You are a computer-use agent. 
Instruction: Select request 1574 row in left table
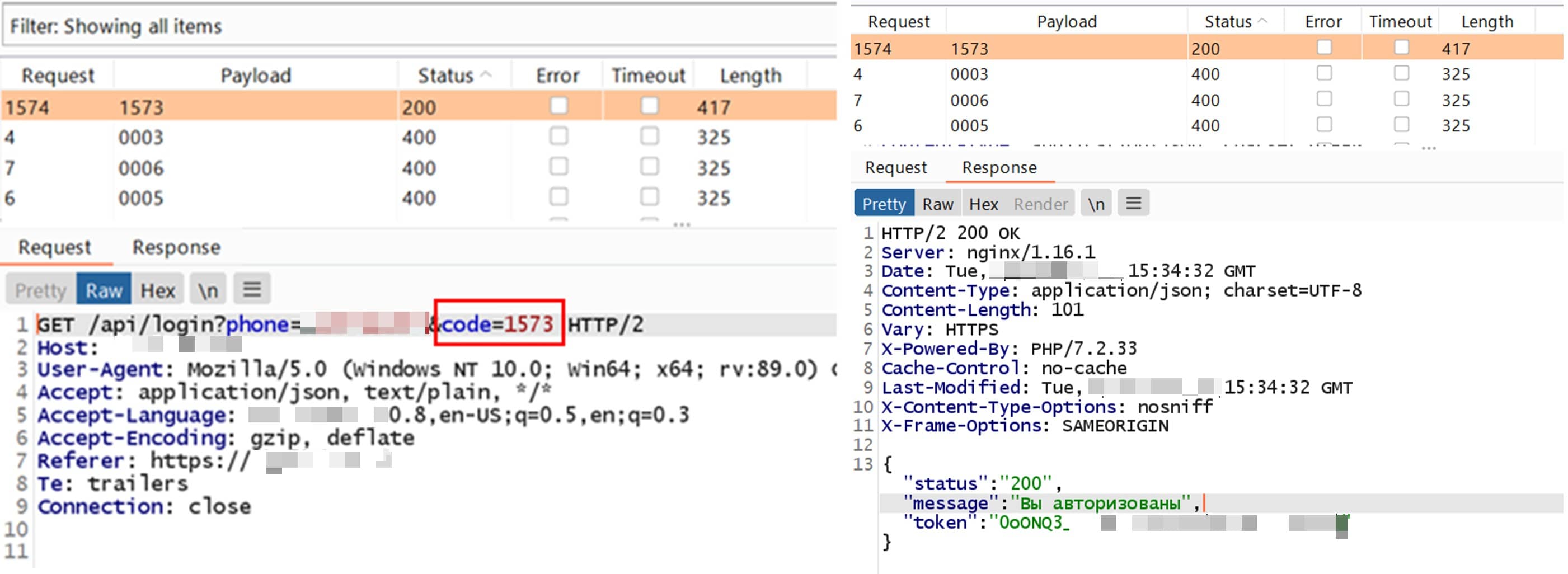coord(419,106)
